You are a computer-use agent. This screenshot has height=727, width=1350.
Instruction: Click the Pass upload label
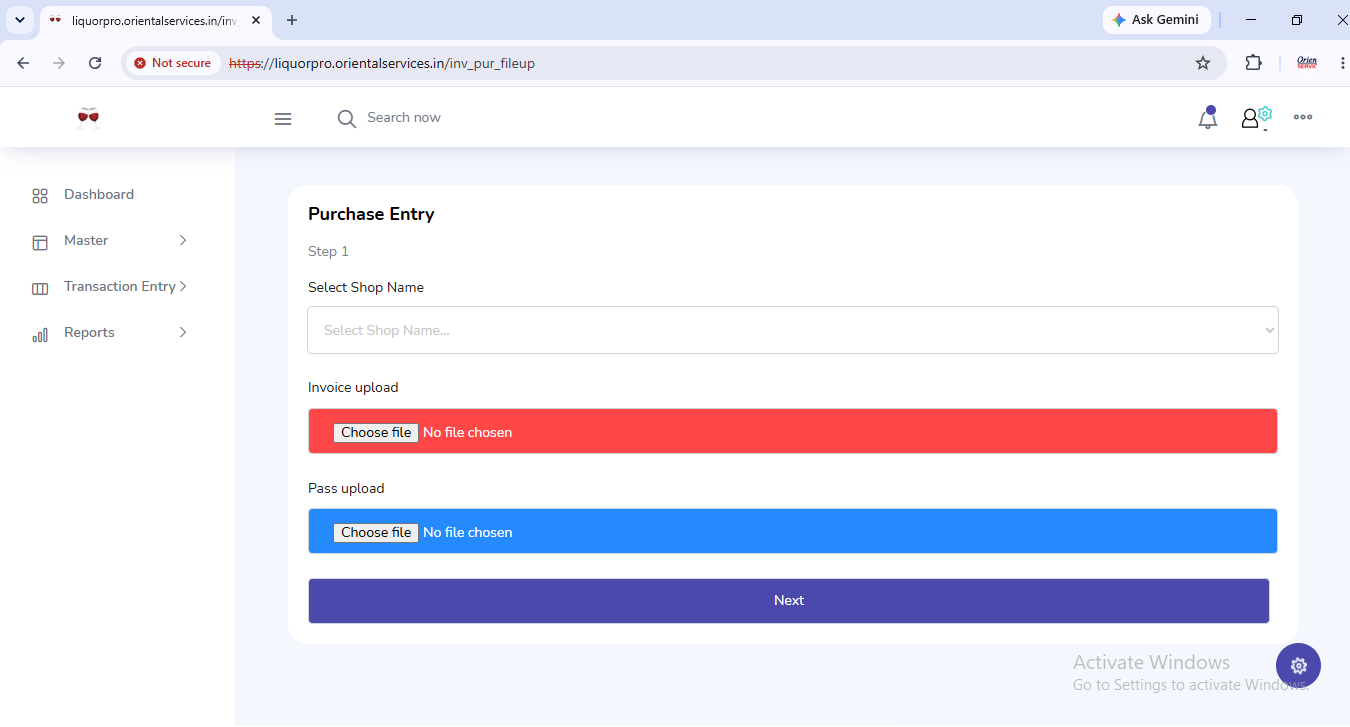point(346,489)
